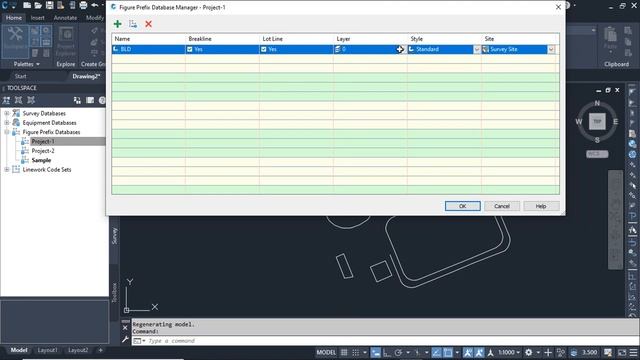Click the command line customize wrench icon
This screenshot has height=360, width=640.
coord(125,340)
